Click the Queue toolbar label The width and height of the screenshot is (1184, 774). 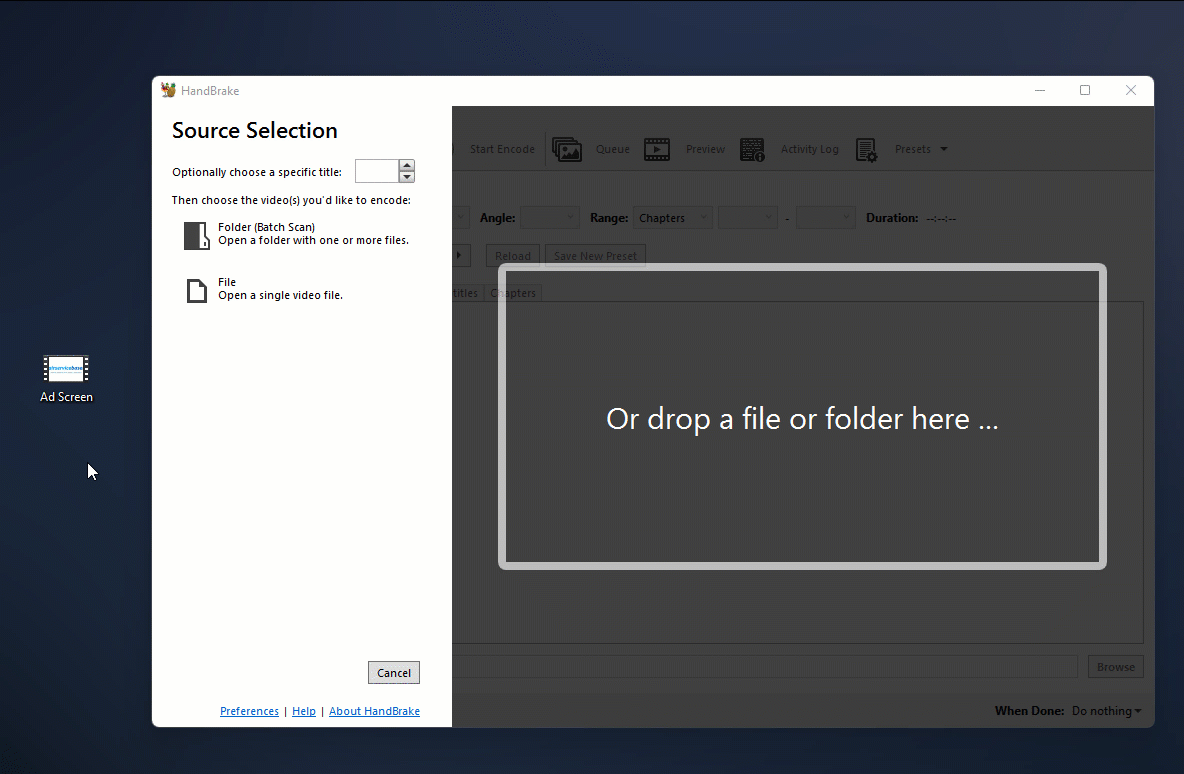[612, 150]
